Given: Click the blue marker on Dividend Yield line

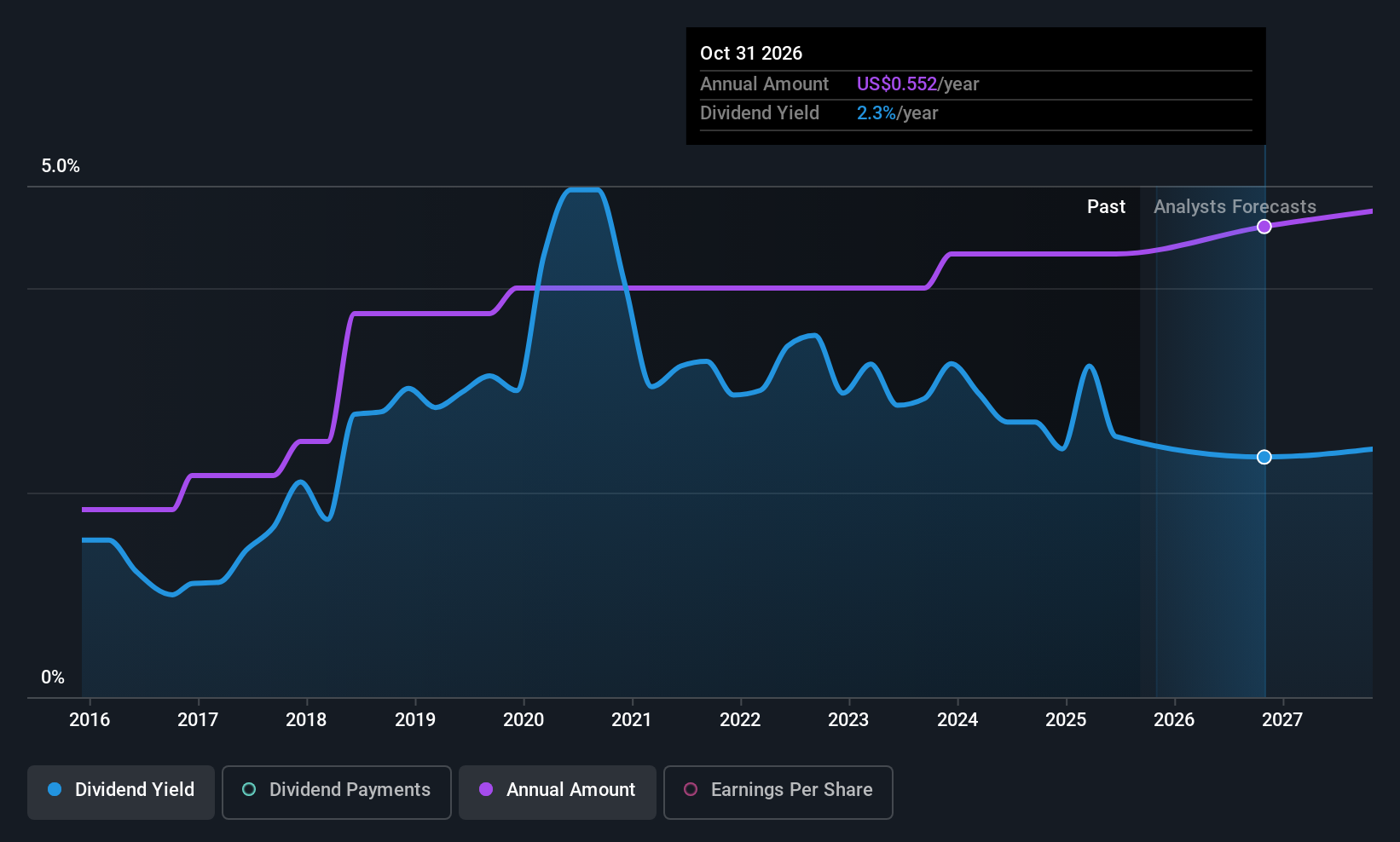Looking at the screenshot, I should pos(1264,458).
